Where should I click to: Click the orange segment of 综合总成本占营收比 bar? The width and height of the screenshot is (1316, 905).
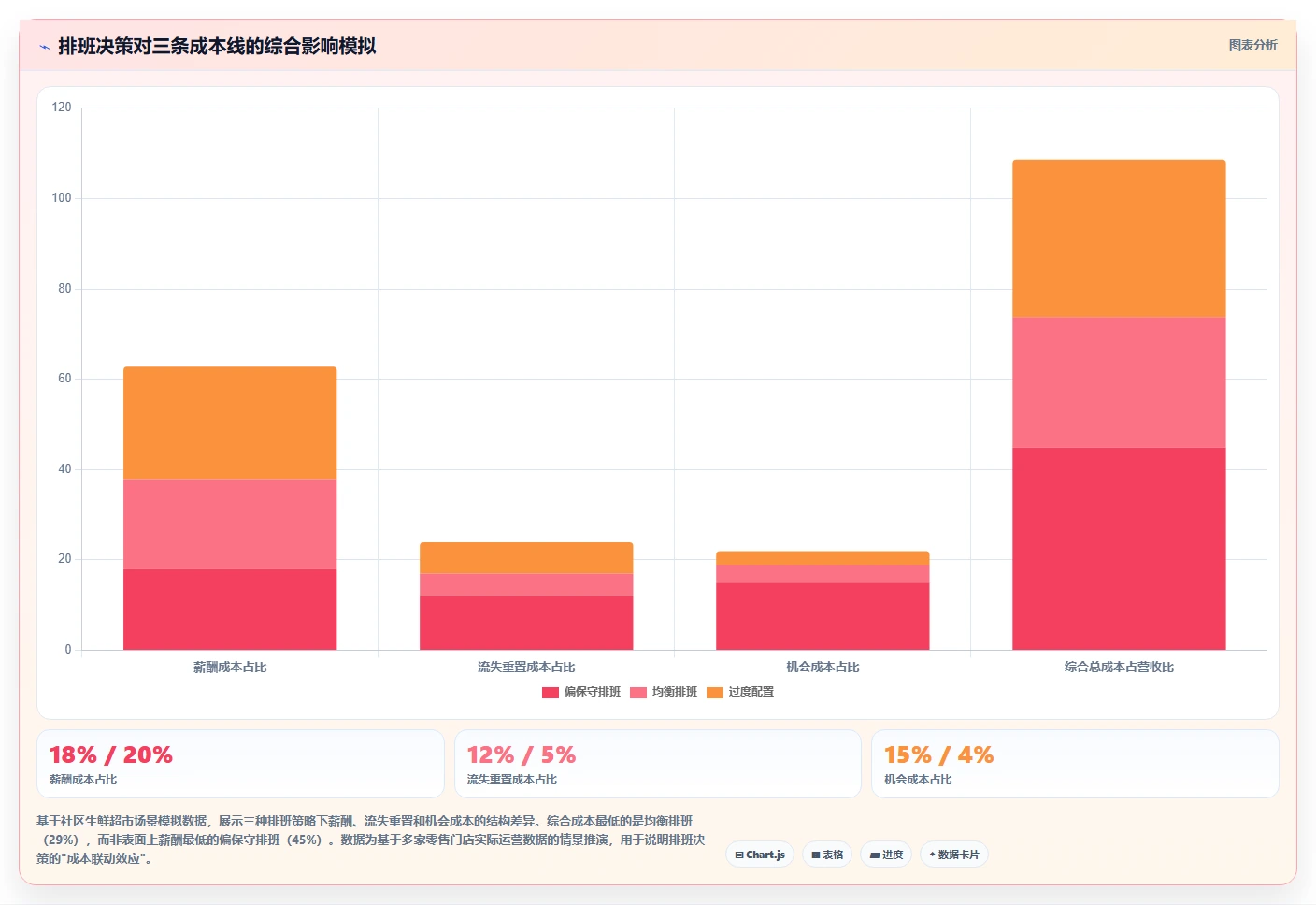(1119, 238)
